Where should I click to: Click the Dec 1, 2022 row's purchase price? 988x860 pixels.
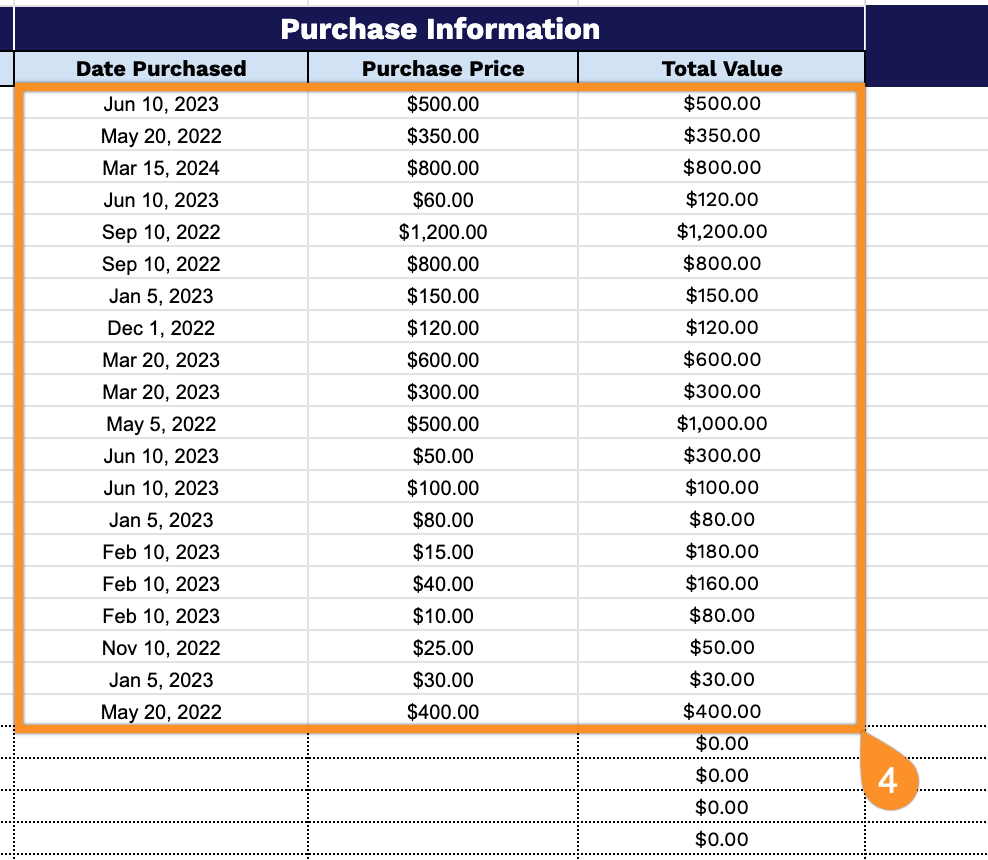[443, 328]
